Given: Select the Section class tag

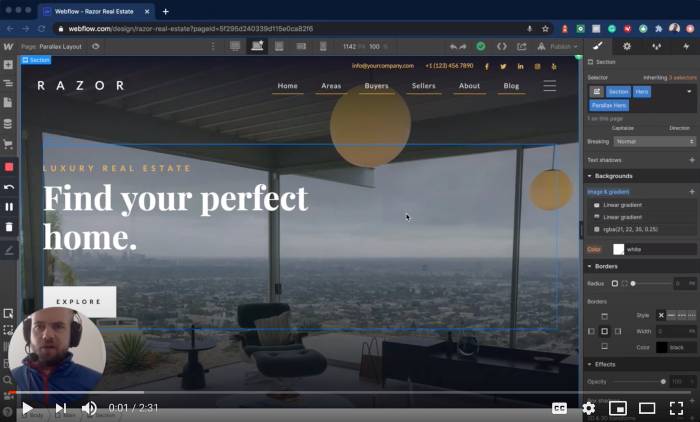Looking at the screenshot, I should pyautogui.click(x=618, y=92).
